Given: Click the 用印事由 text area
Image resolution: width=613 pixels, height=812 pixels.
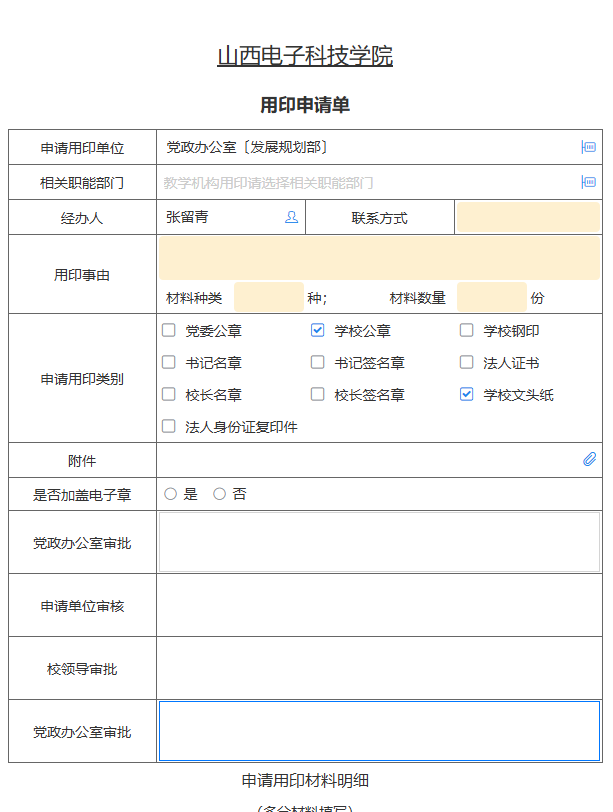Looking at the screenshot, I should tap(379, 258).
